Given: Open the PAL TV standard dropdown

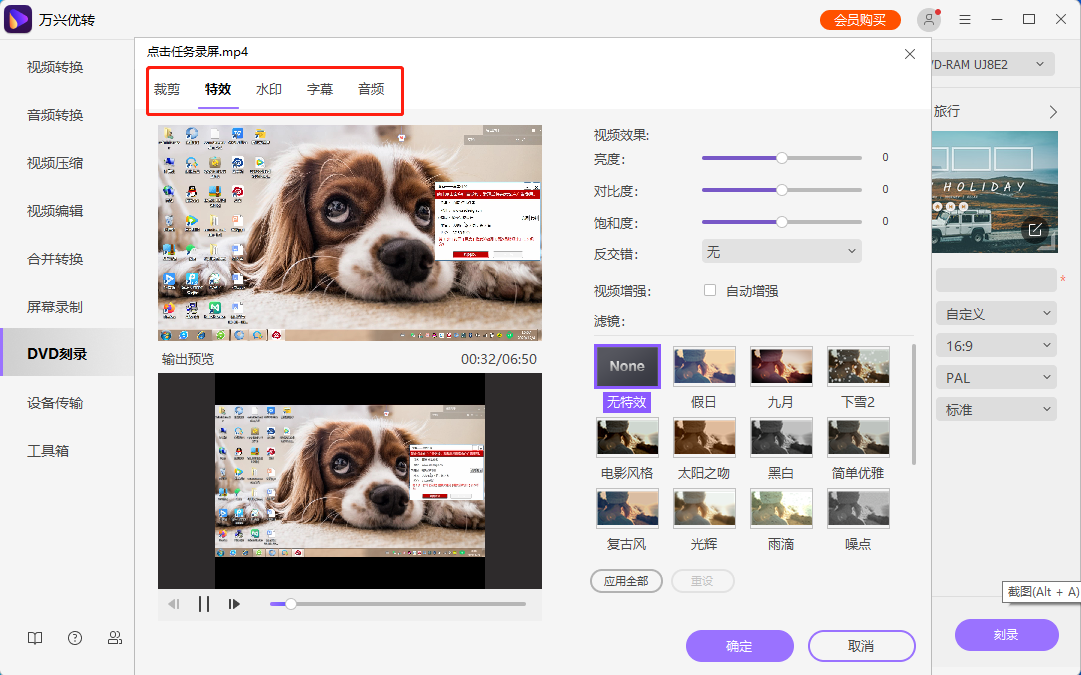Looking at the screenshot, I should (x=995, y=378).
